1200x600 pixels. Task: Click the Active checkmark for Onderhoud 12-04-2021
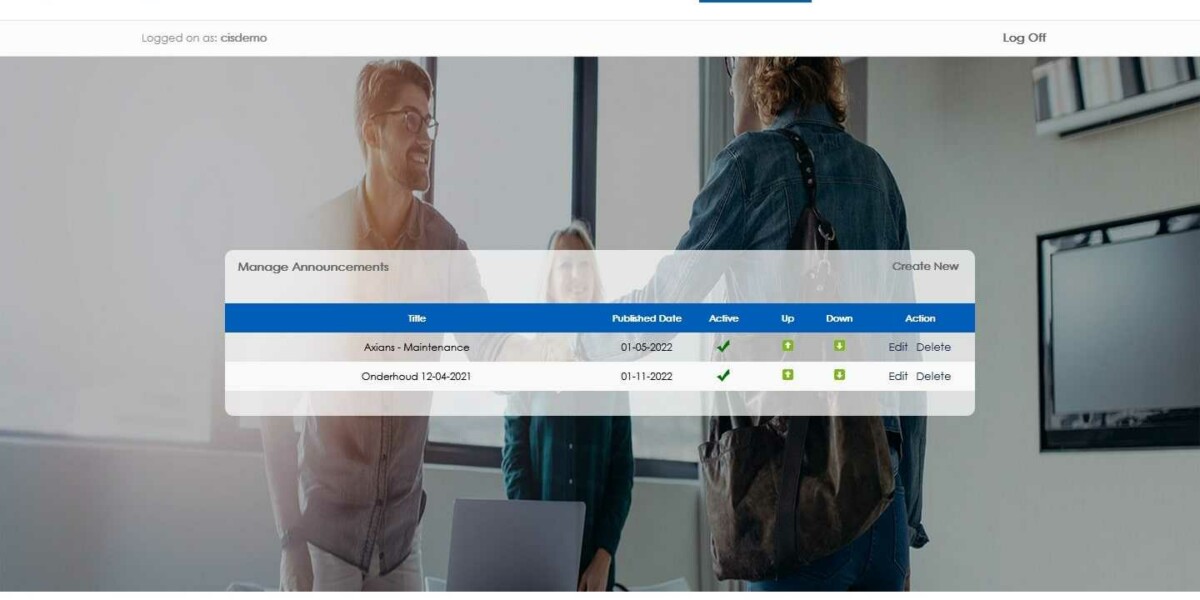[x=723, y=376]
